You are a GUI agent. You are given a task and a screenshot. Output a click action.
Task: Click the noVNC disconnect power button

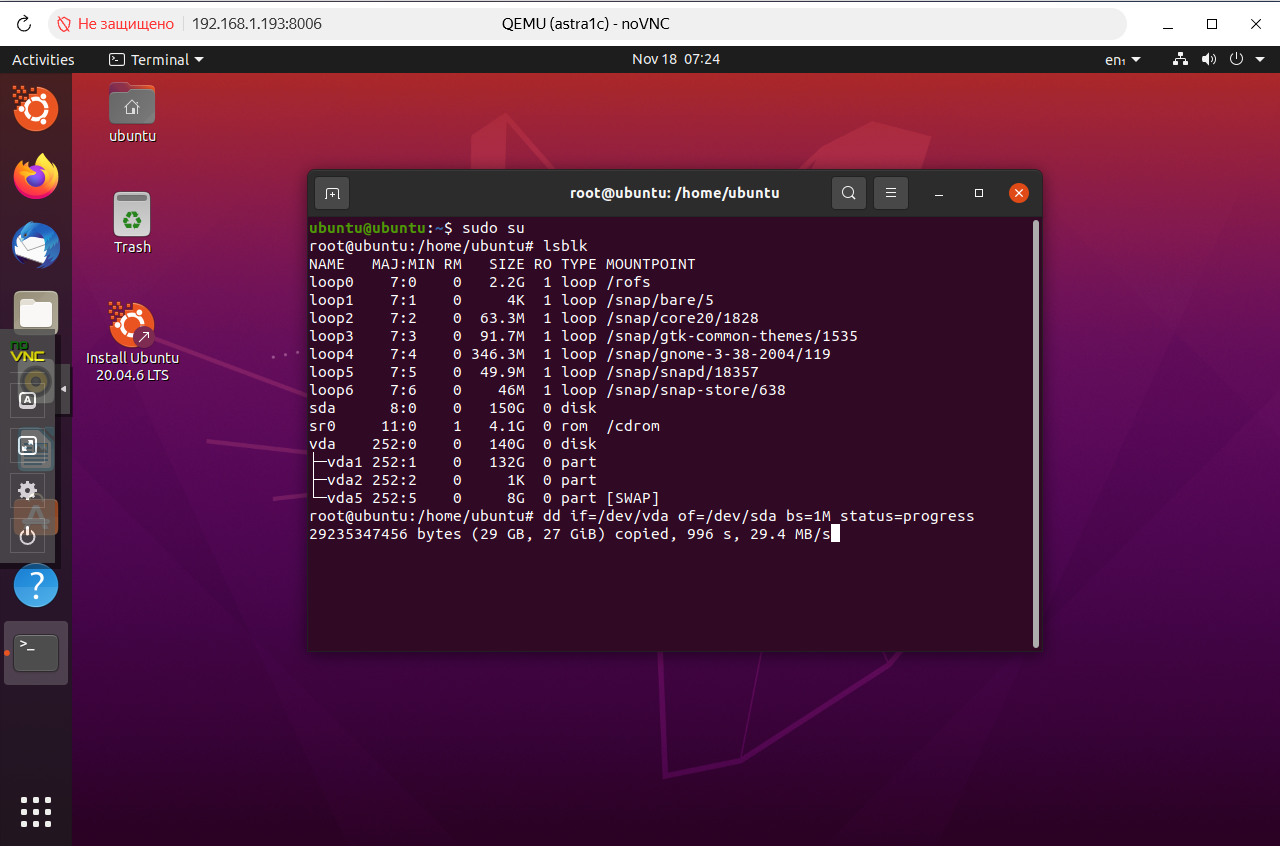click(28, 535)
